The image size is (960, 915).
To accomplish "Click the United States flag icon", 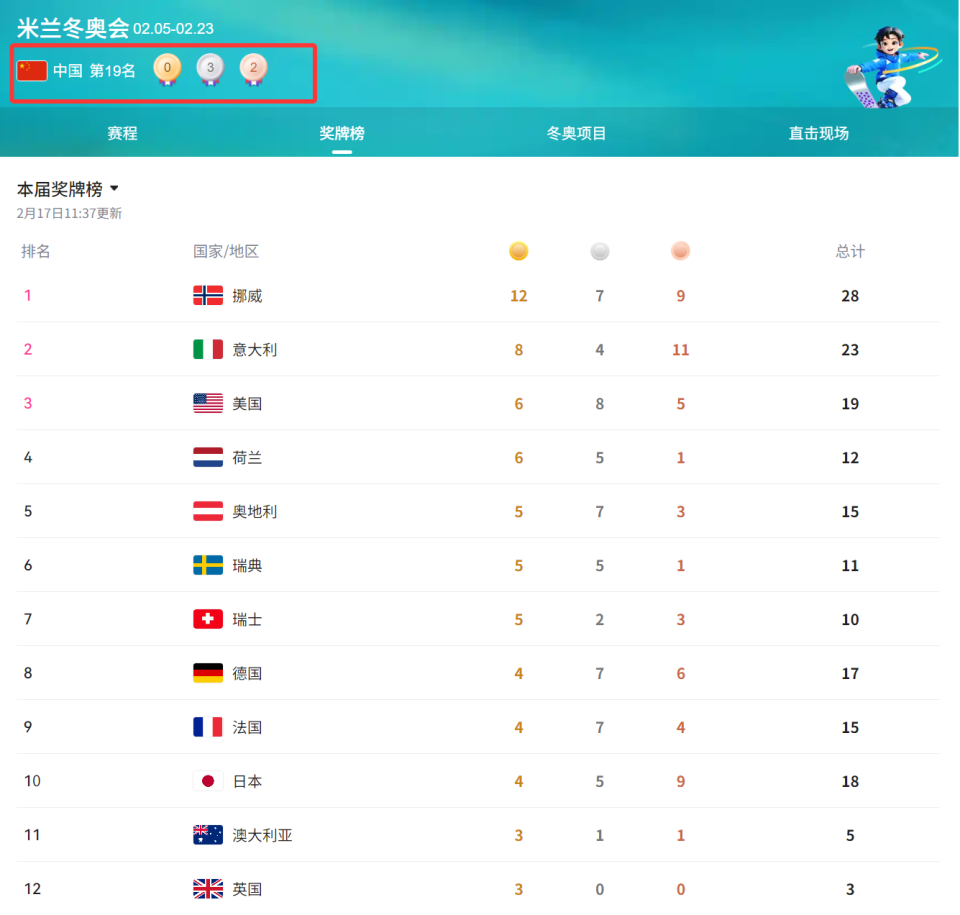I will (207, 403).
